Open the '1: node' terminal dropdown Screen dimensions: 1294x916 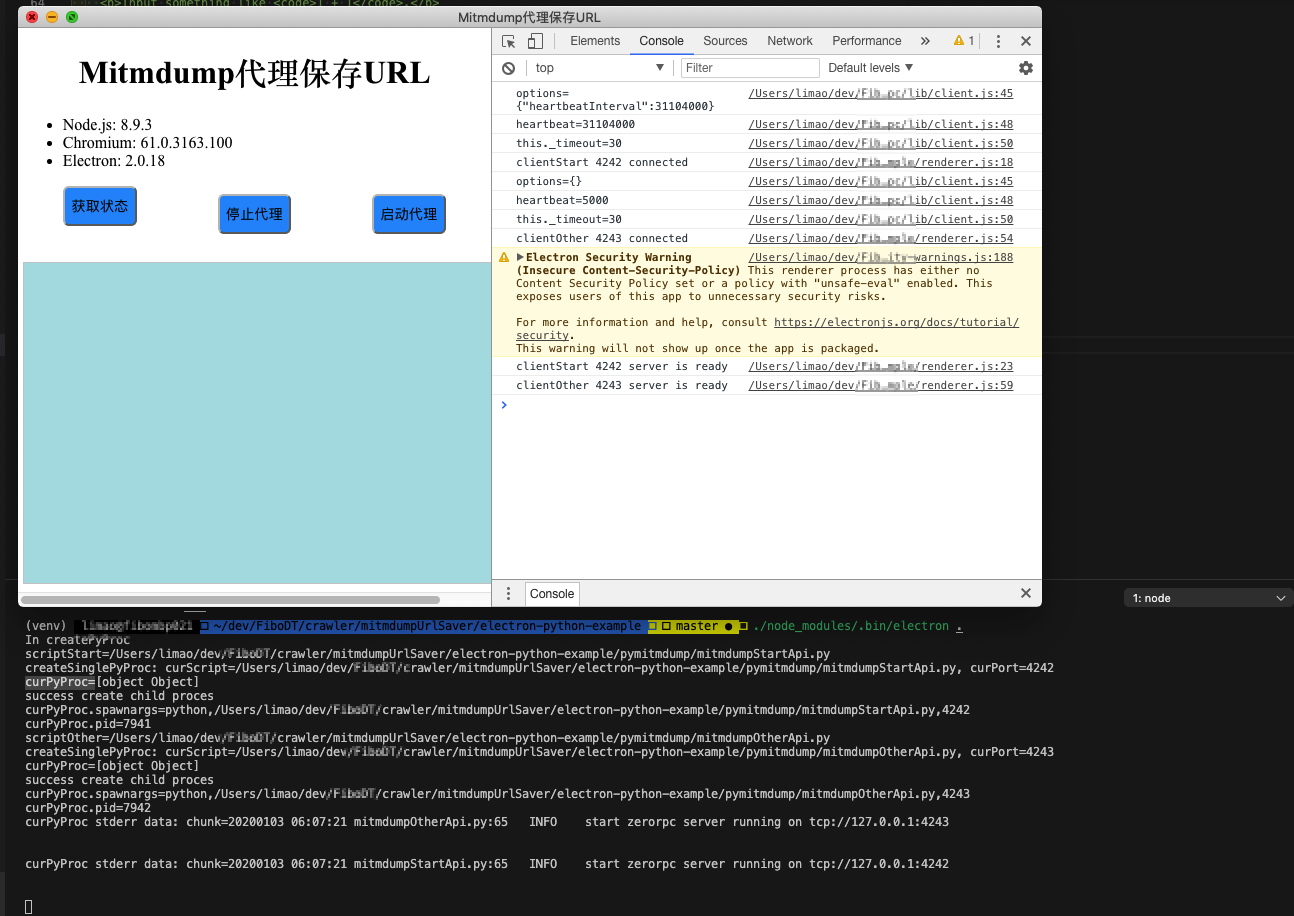pos(1208,598)
